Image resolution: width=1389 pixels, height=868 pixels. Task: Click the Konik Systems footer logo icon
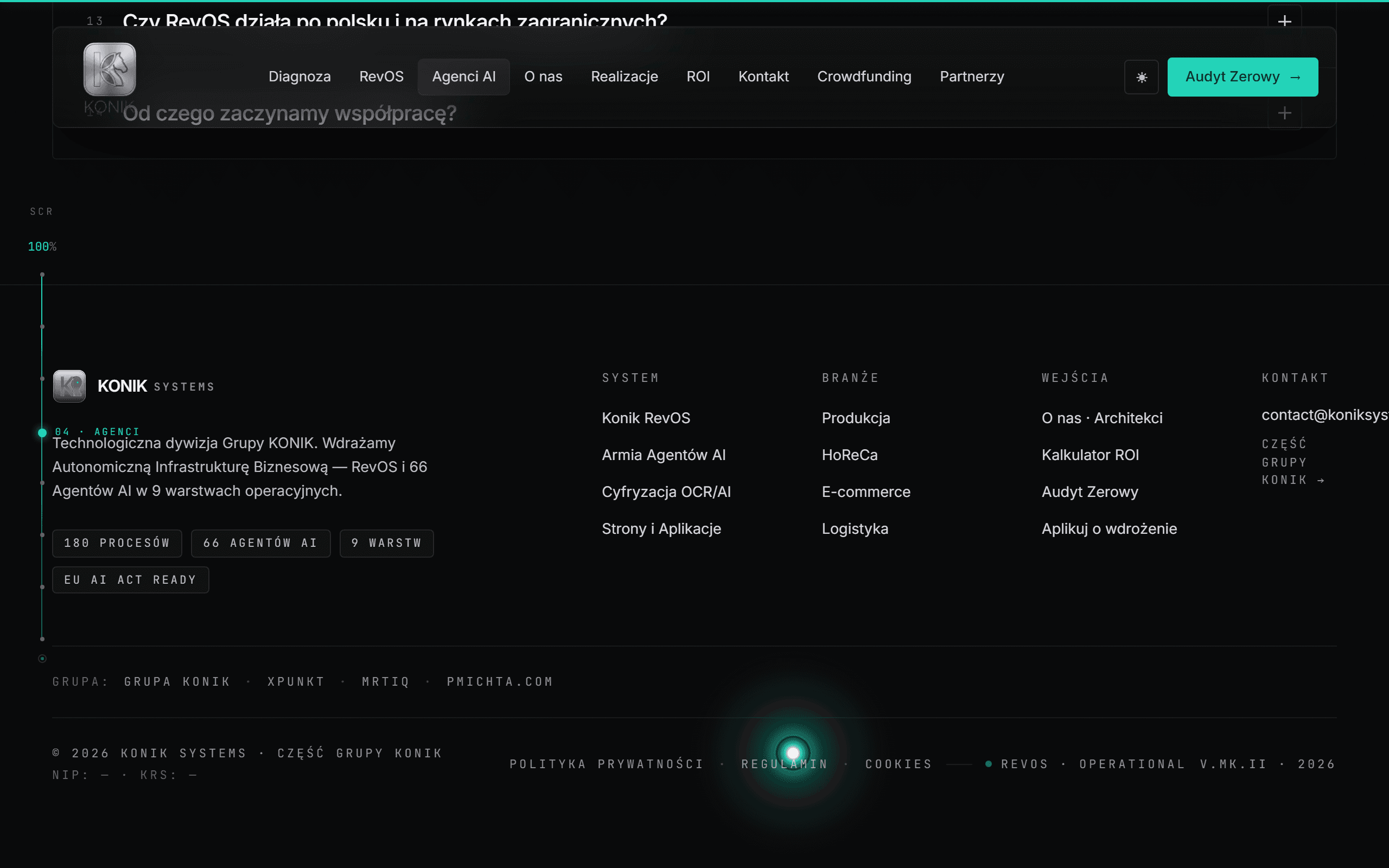(69, 386)
